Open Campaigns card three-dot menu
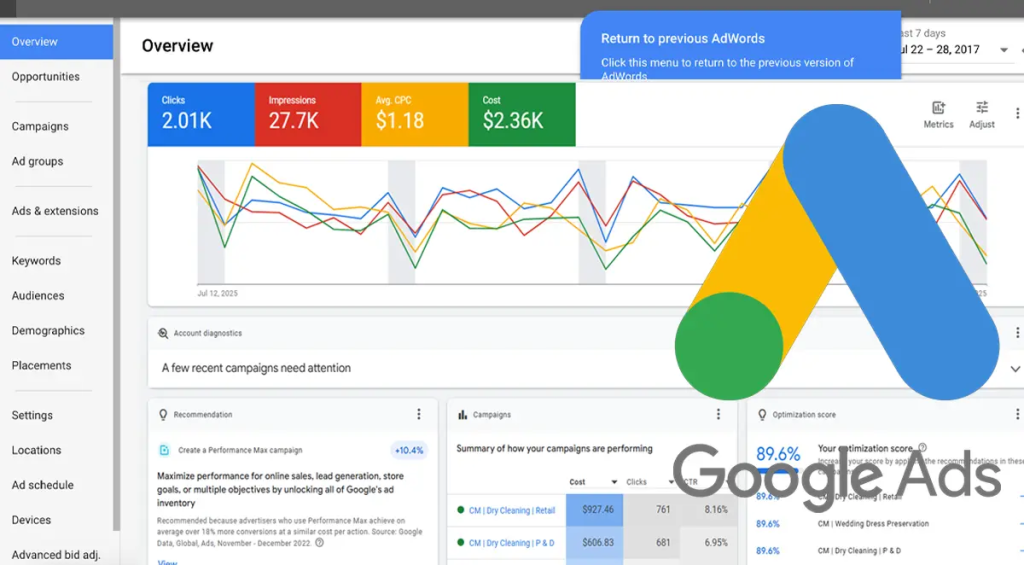This screenshot has width=1024, height=565. point(718,414)
